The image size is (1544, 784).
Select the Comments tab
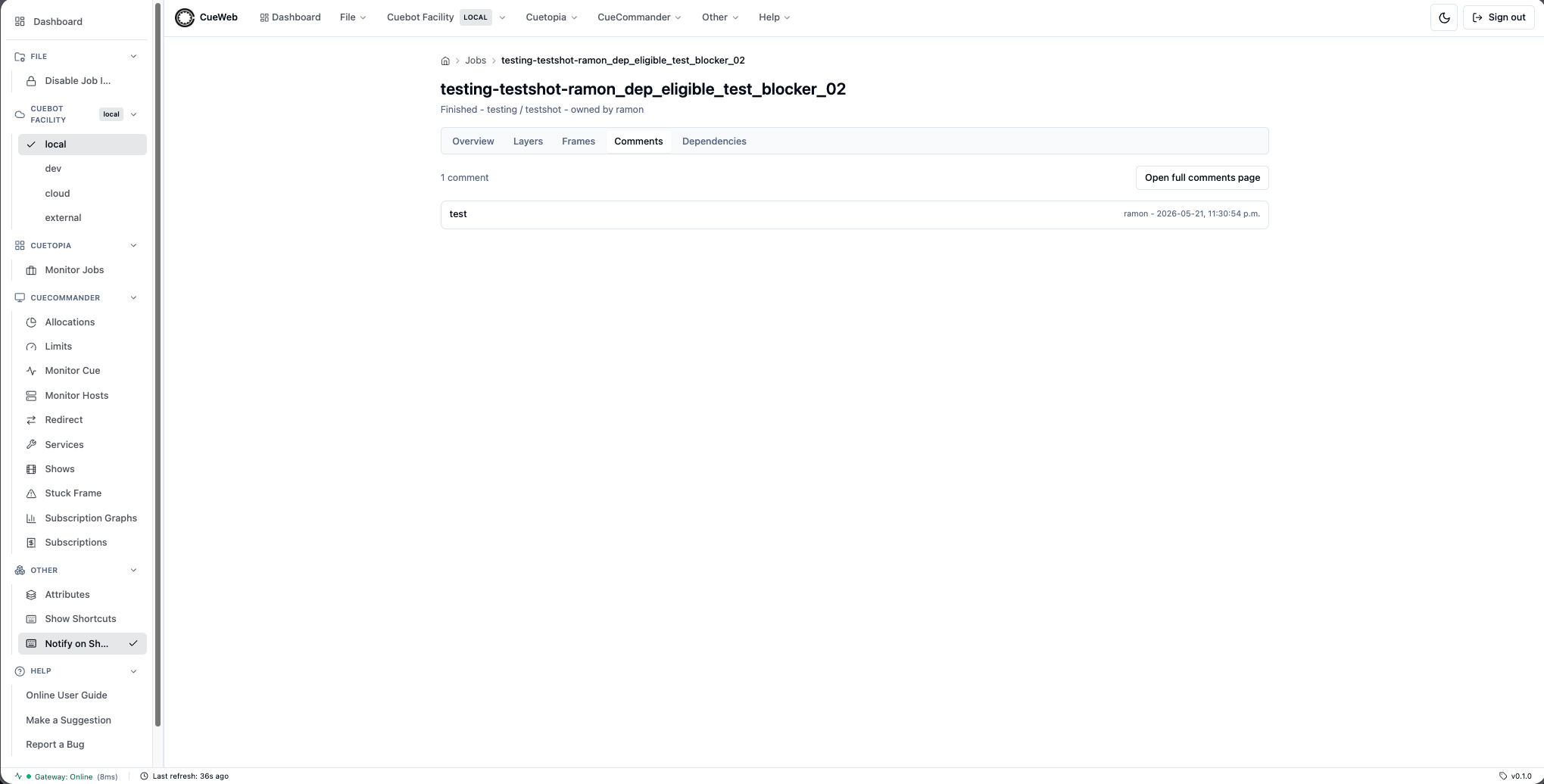[x=638, y=142]
